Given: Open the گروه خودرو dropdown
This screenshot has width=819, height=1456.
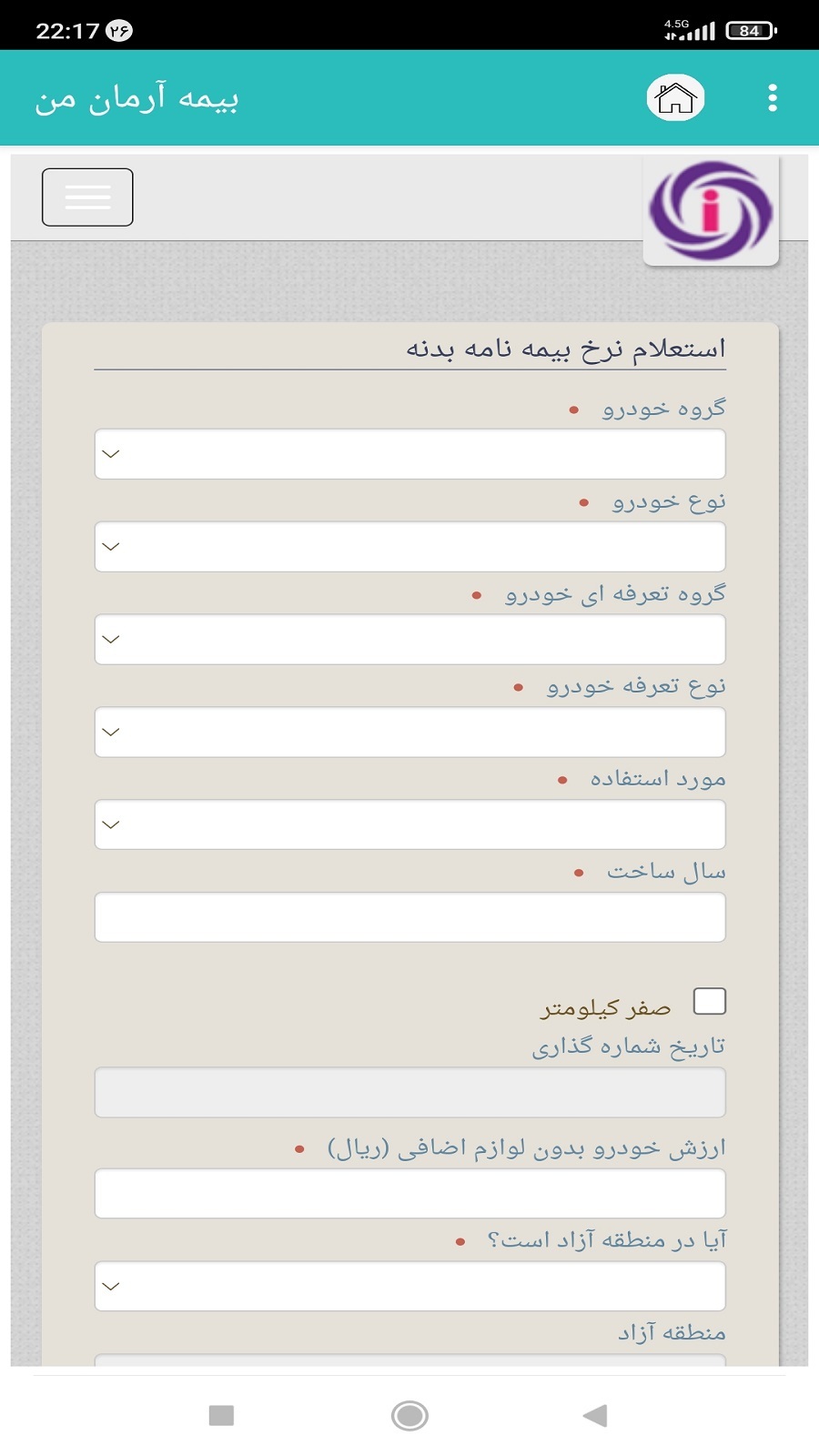Looking at the screenshot, I should pos(409,453).
